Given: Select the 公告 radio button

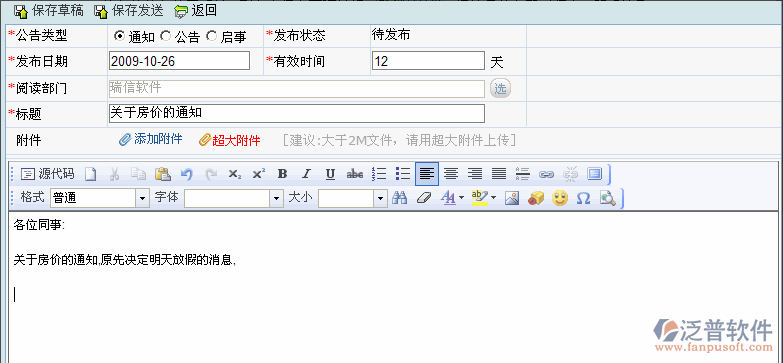Looking at the screenshot, I should [165, 36].
